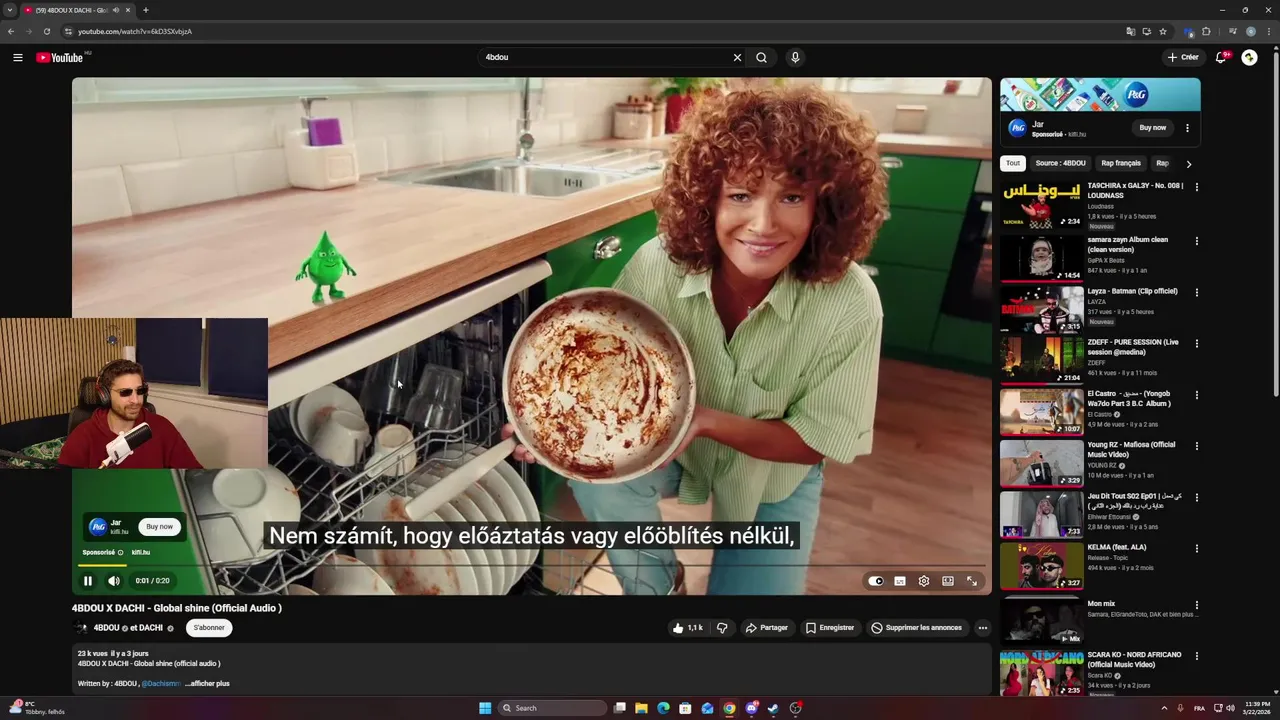1280x720 pixels.
Task: Open SCARA KO - NORD AFRICANO thumbnail
Action: pyautogui.click(x=1042, y=673)
